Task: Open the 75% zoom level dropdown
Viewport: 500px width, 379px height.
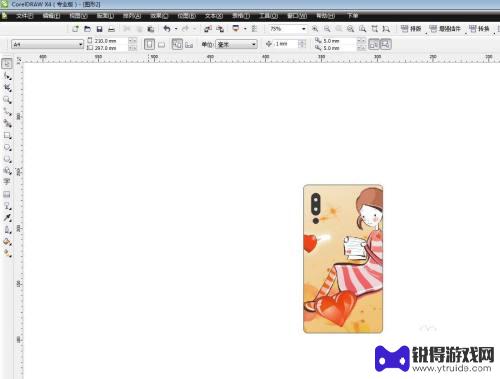Action: (x=303, y=29)
